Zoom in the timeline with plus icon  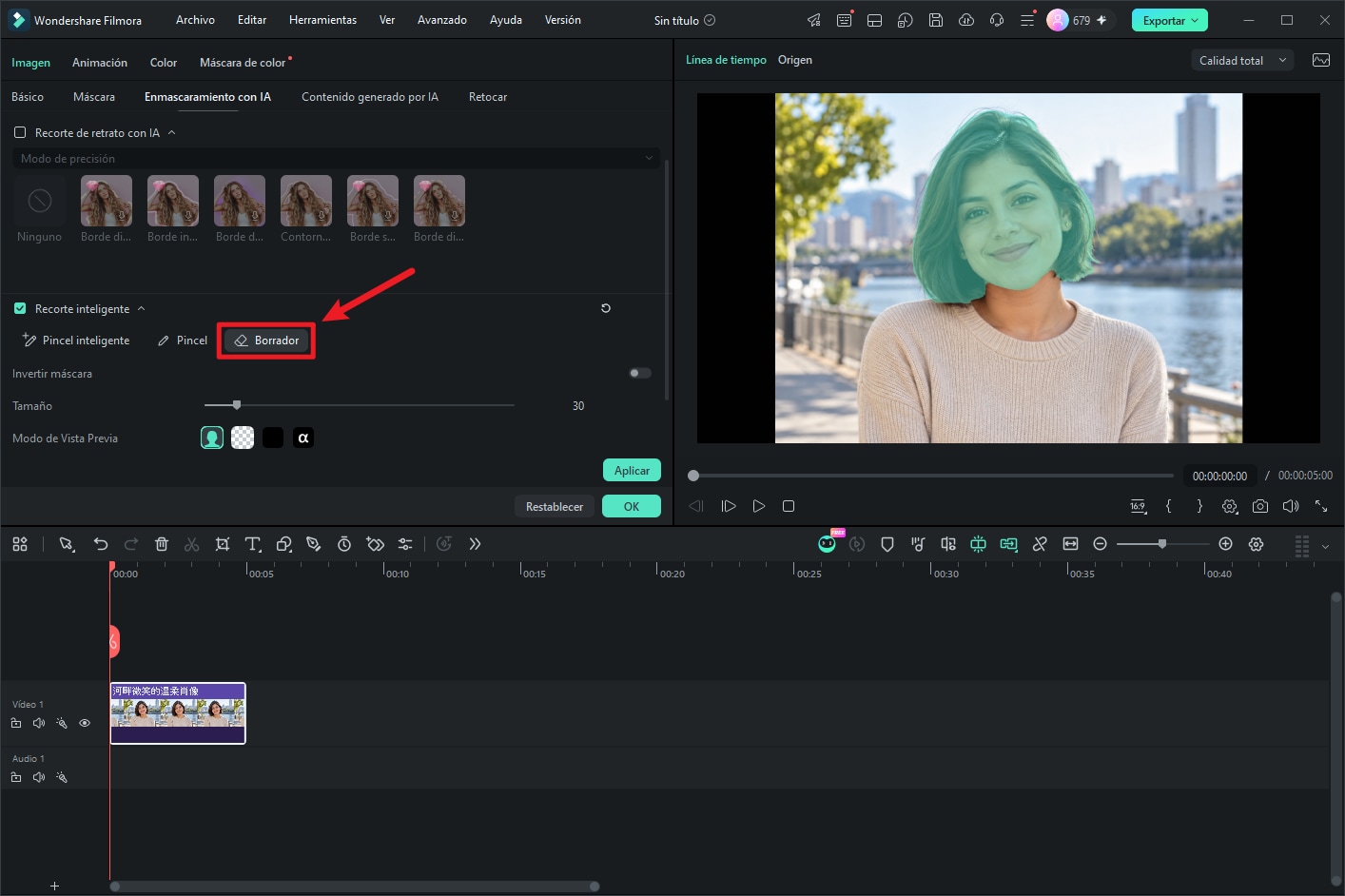[1226, 544]
